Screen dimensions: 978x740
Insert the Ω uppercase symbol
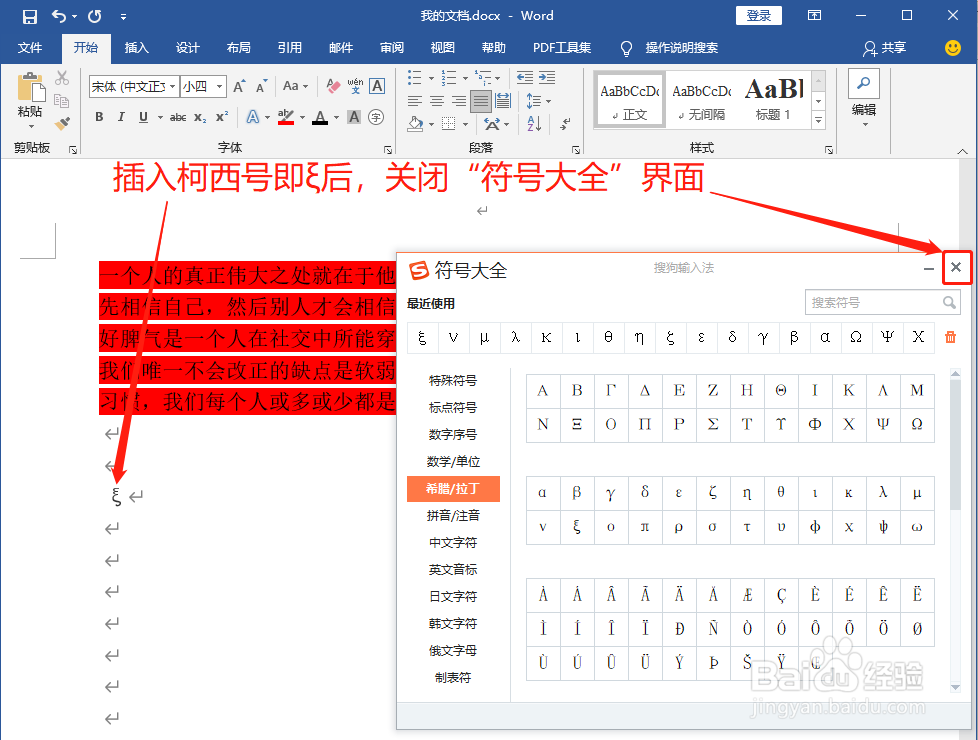[x=917, y=424]
